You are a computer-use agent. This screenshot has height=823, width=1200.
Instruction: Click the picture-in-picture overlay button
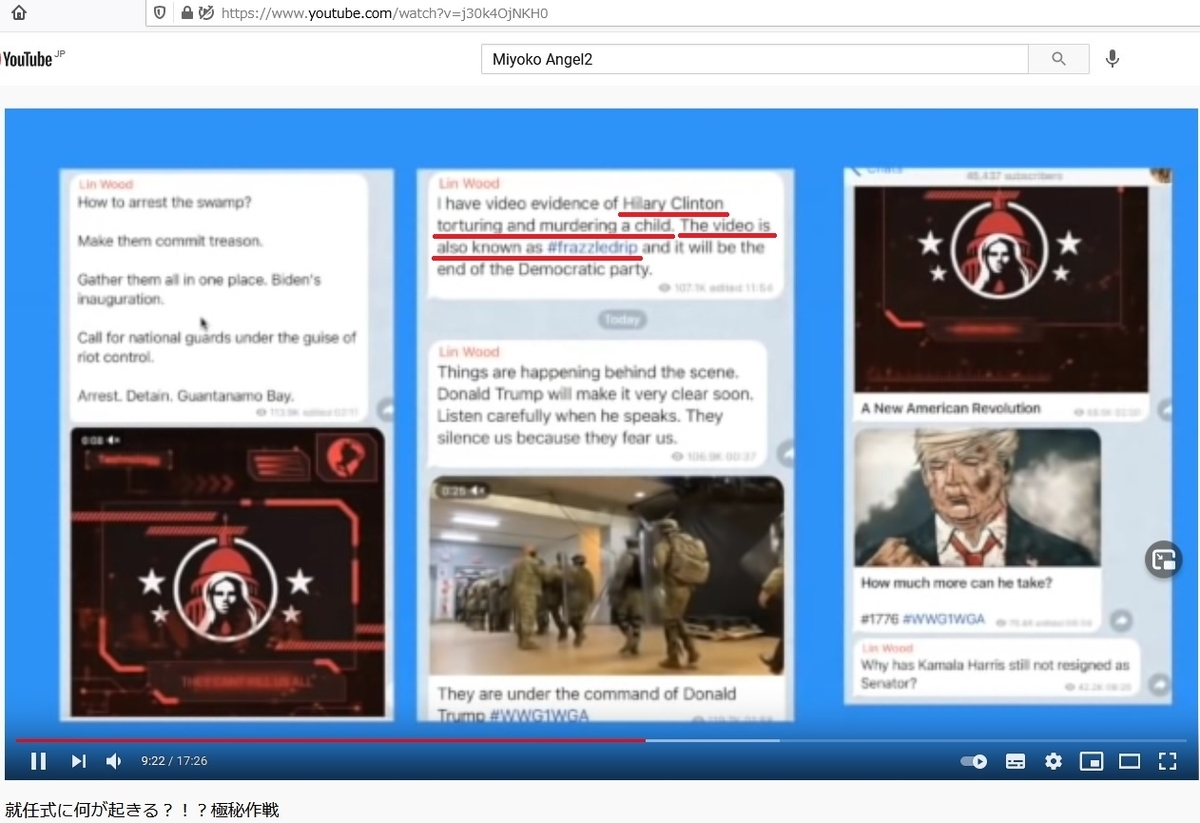(1164, 559)
